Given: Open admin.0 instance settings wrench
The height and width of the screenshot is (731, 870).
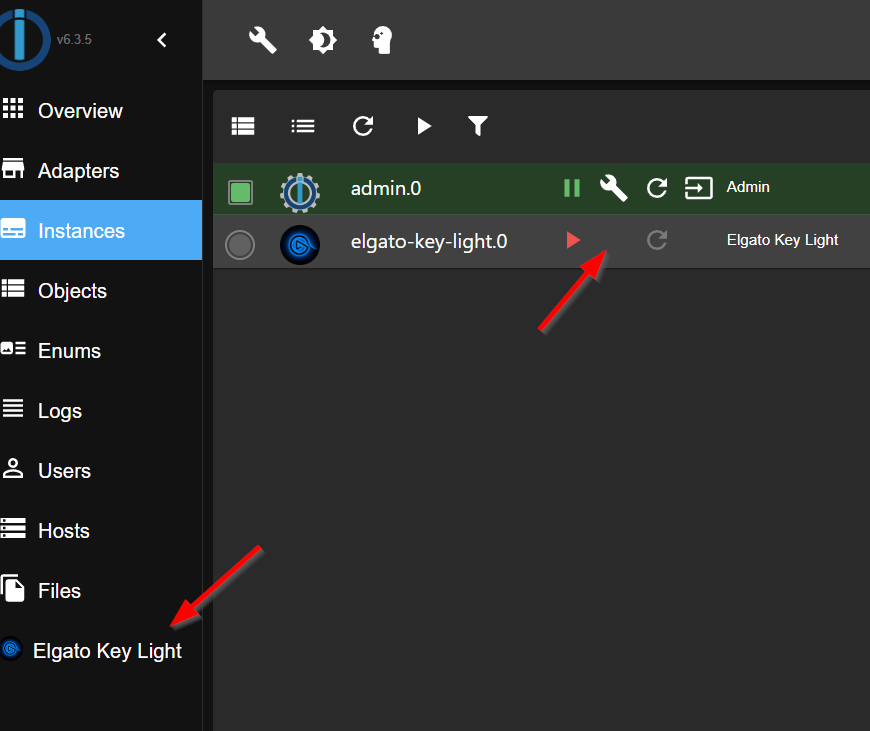Looking at the screenshot, I should 614,188.
